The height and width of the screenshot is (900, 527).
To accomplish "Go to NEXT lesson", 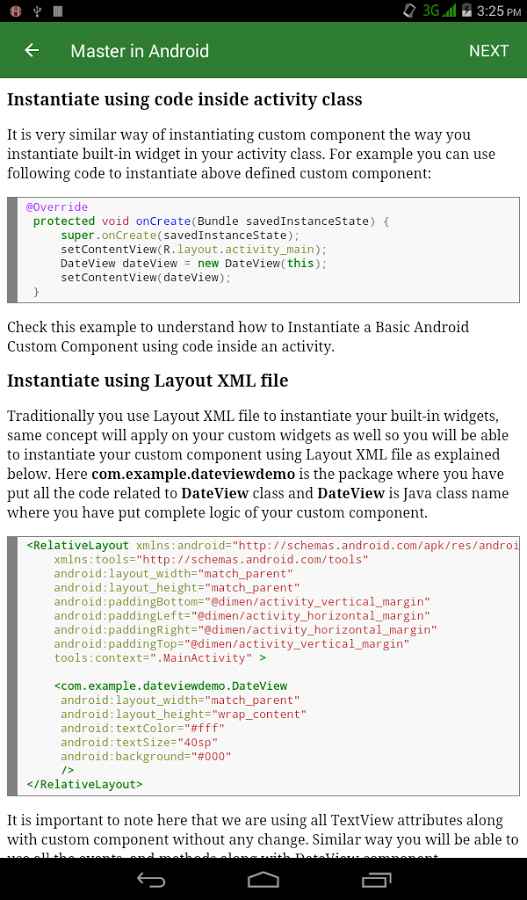I will [x=489, y=51].
